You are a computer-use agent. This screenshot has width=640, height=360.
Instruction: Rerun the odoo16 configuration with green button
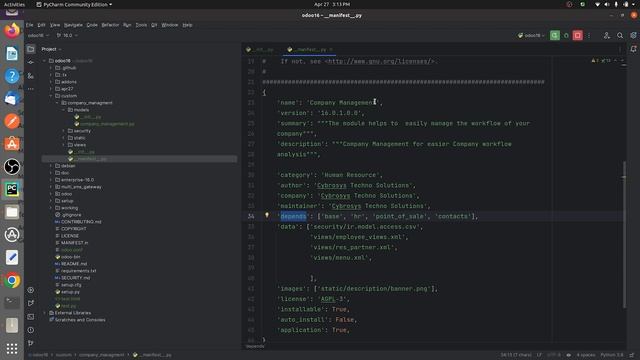pos(554,36)
